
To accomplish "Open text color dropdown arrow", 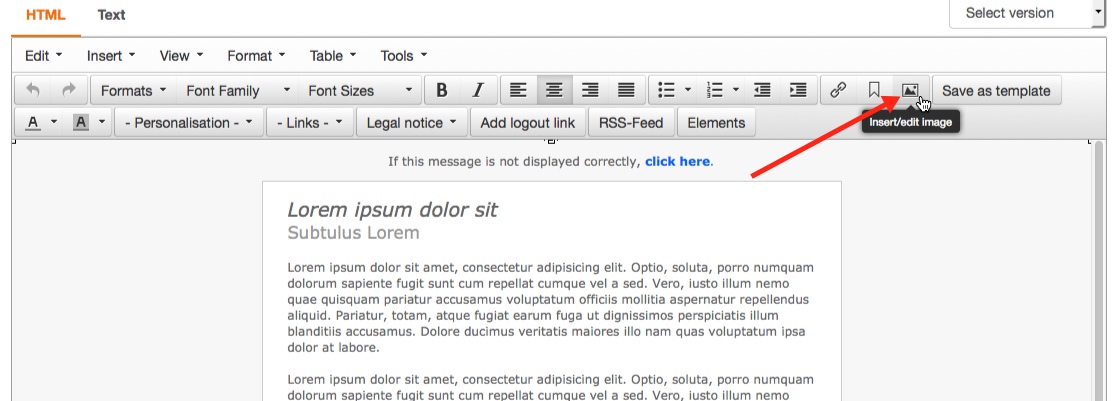I will pos(54,122).
